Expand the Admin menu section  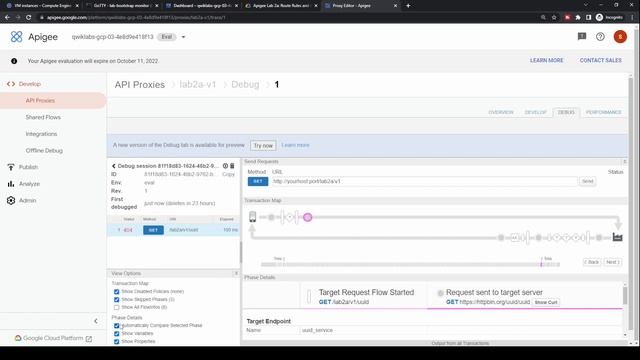pyautogui.click(x=27, y=200)
